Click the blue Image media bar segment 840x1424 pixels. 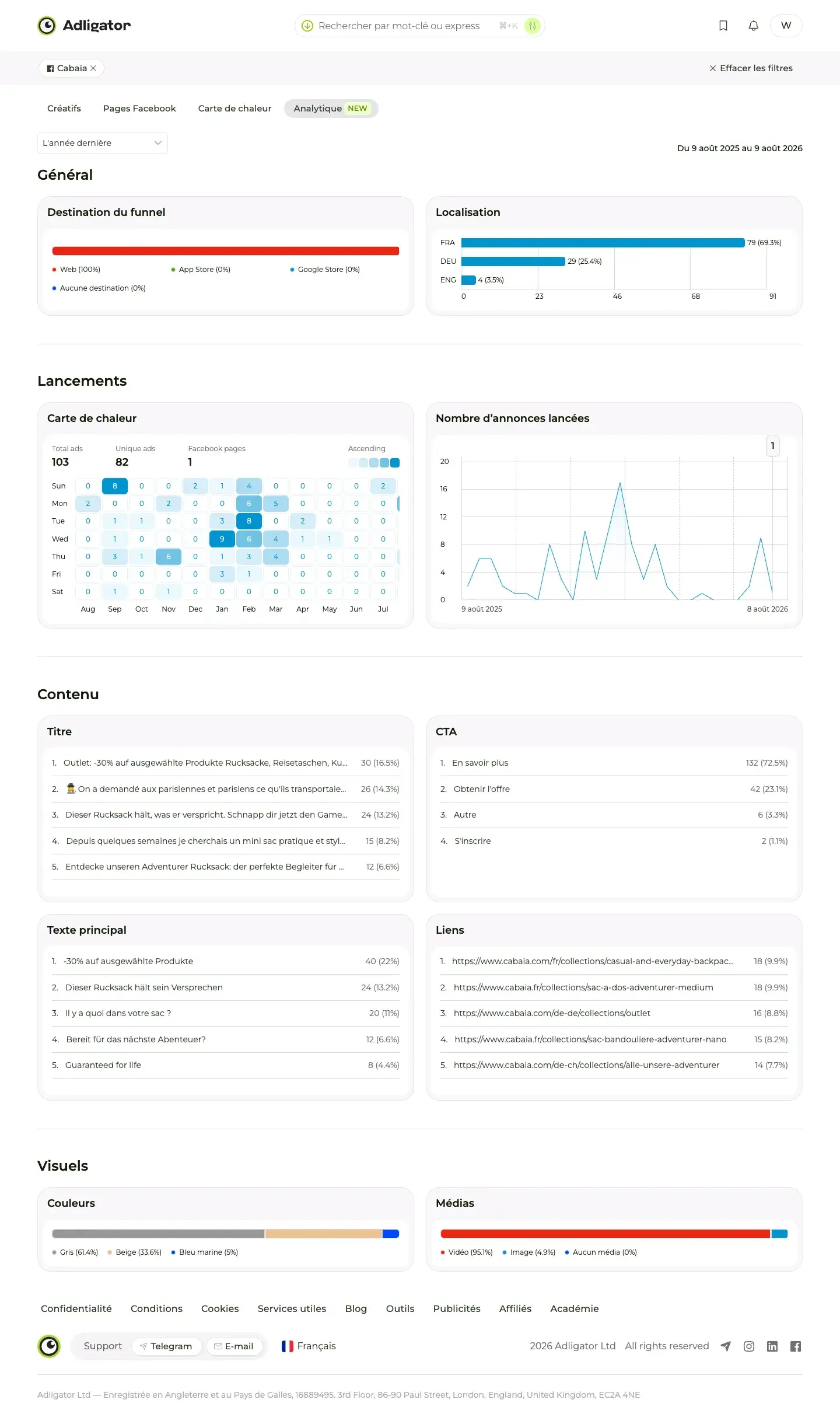tap(779, 1234)
